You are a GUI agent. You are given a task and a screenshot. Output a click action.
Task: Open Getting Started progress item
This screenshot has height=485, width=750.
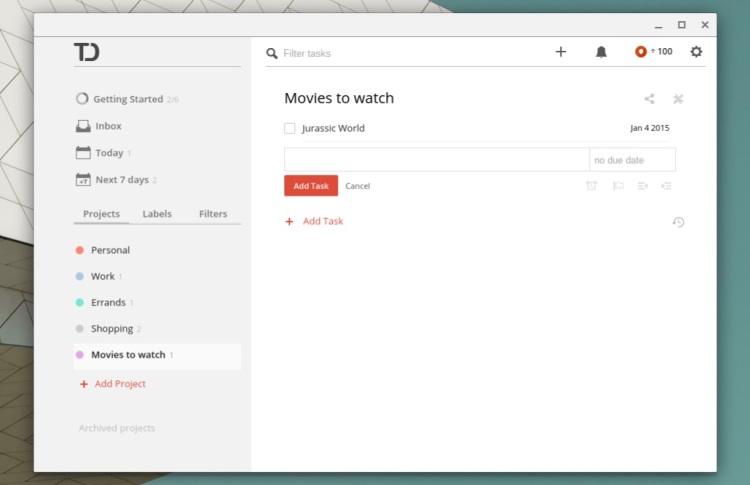[127, 99]
